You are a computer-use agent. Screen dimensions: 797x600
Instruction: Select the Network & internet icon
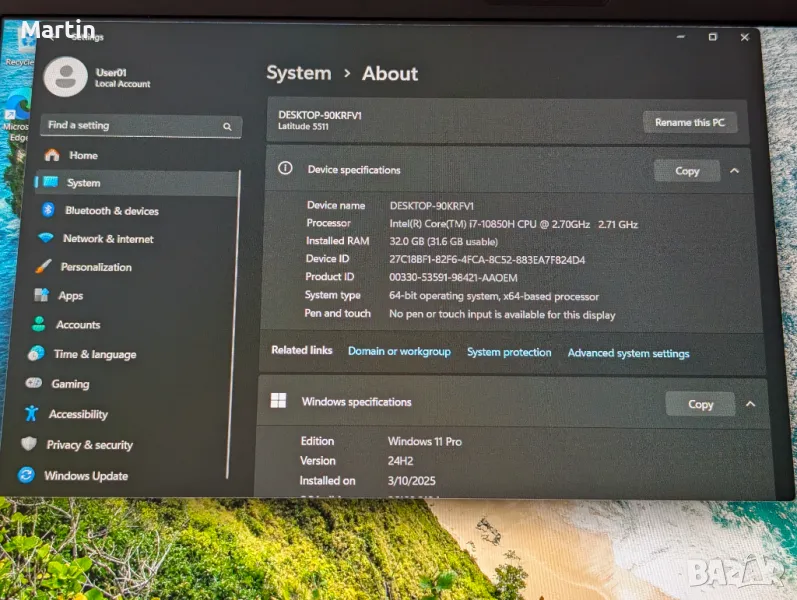45,239
